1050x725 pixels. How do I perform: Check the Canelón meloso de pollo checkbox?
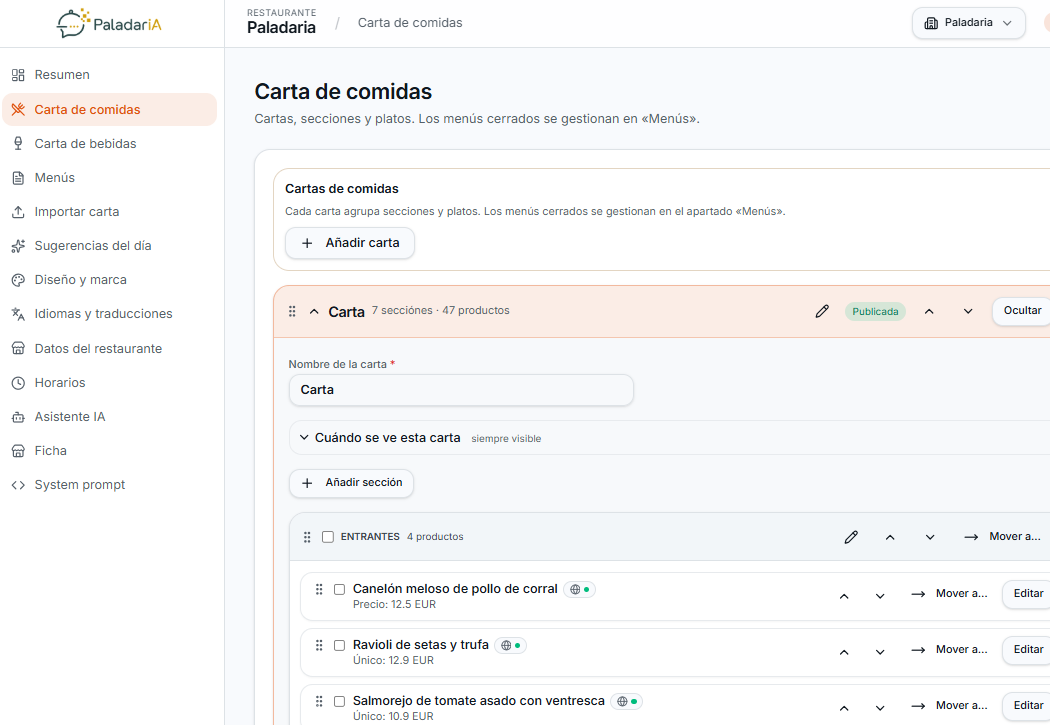point(340,589)
